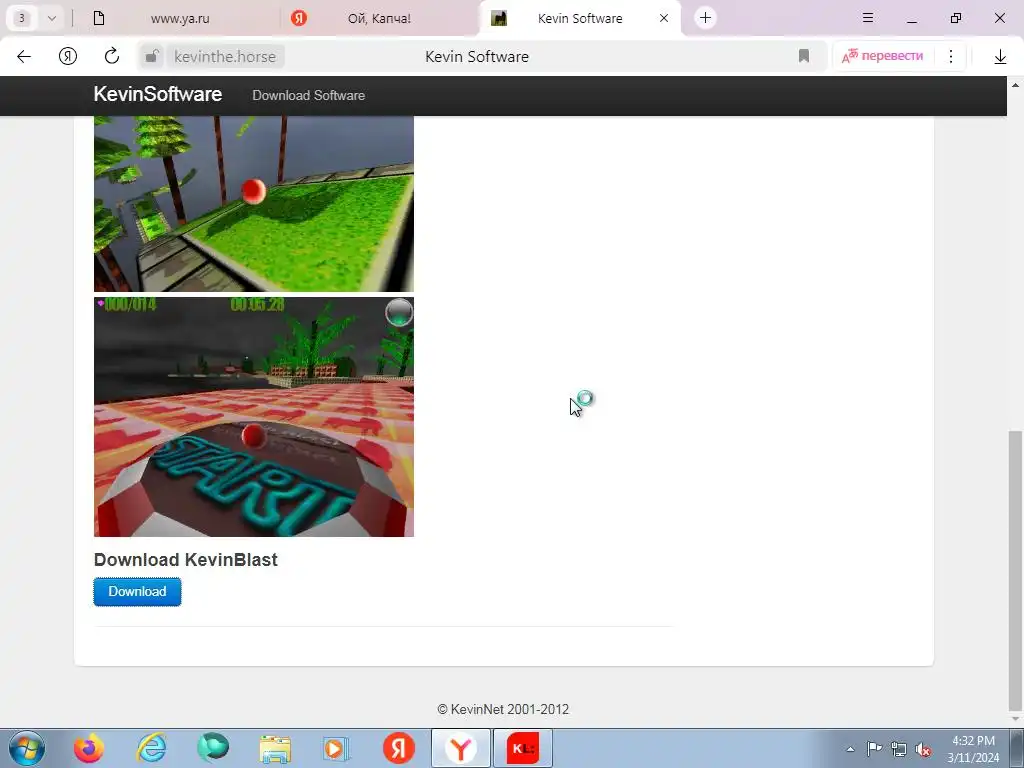This screenshot has height=768, width=1024.
Task: Open the Yandex home icon in toolbar
Action: (x=68, y=57)
